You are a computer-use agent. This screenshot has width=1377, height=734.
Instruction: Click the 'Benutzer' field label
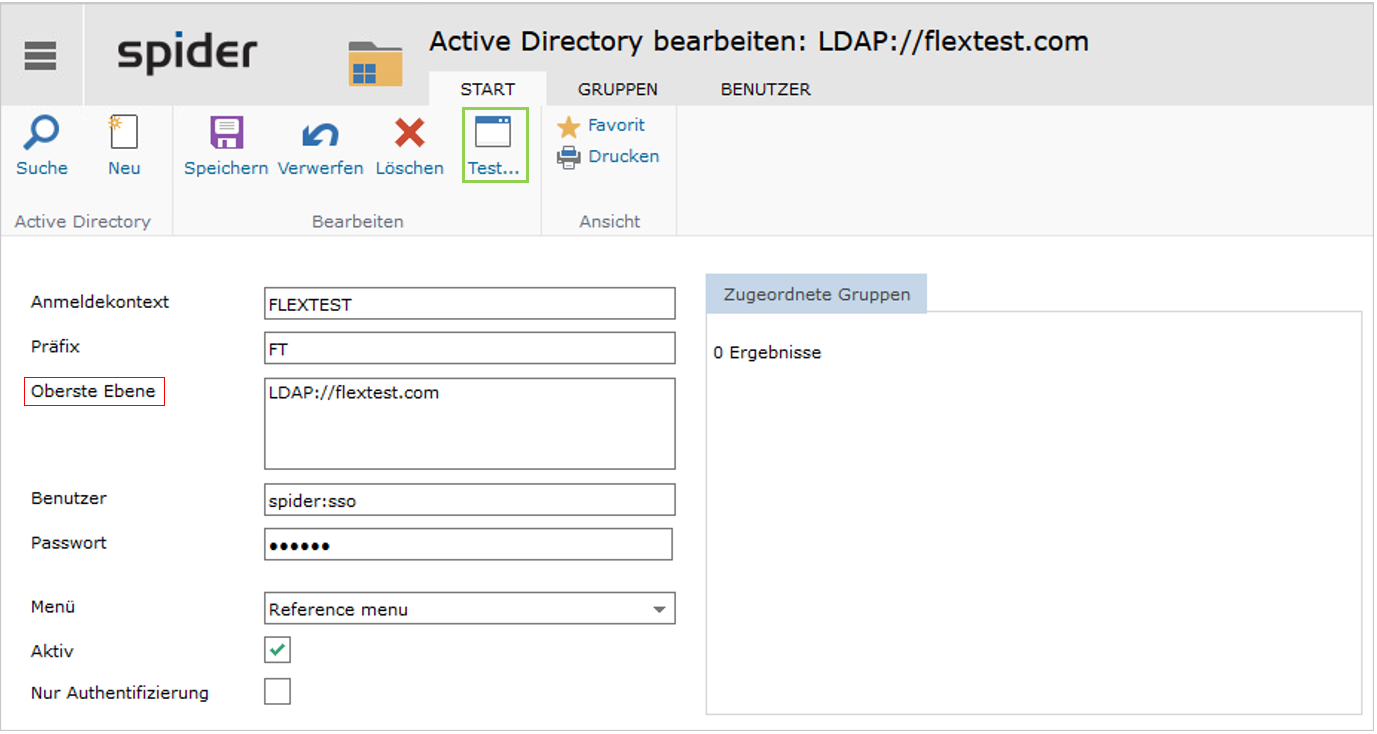69,498
